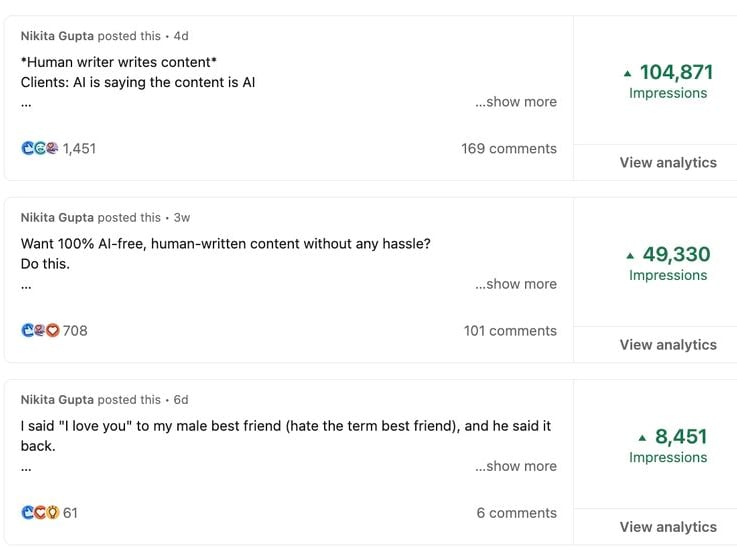
Task: Open the post starting 'Want 100% AI-free'
Action: (x=226, y=253)
